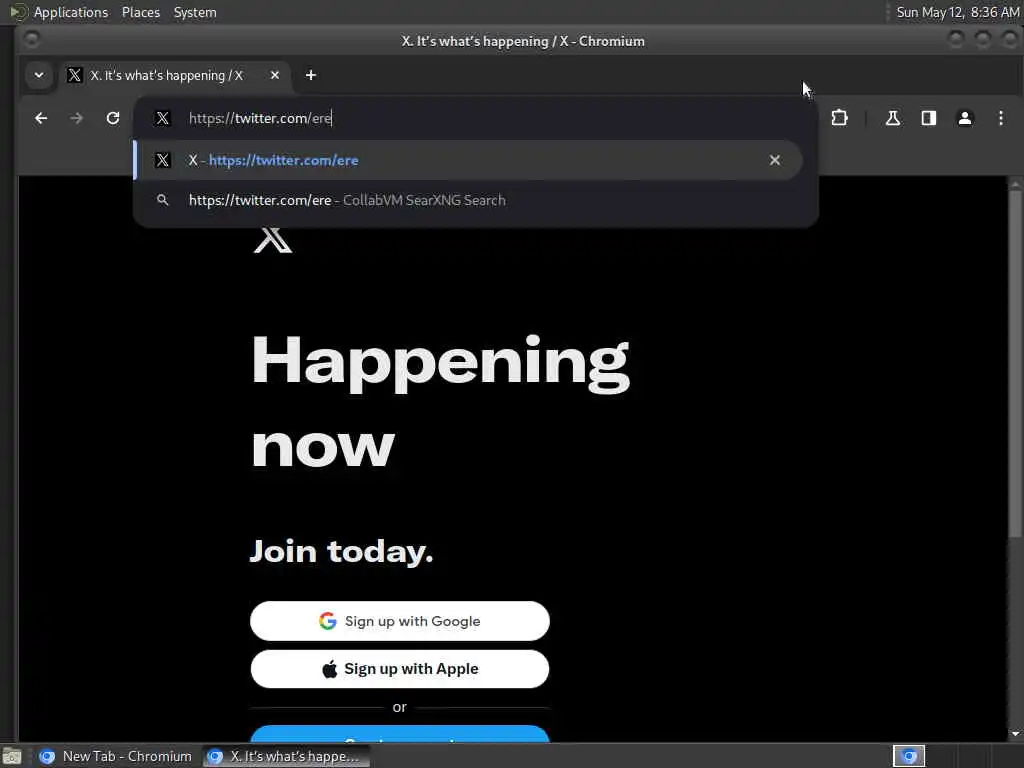The image size is (1024, 768).
Task: Switch to New Tab - Chromium taskbar window
Action: point(116,756)
